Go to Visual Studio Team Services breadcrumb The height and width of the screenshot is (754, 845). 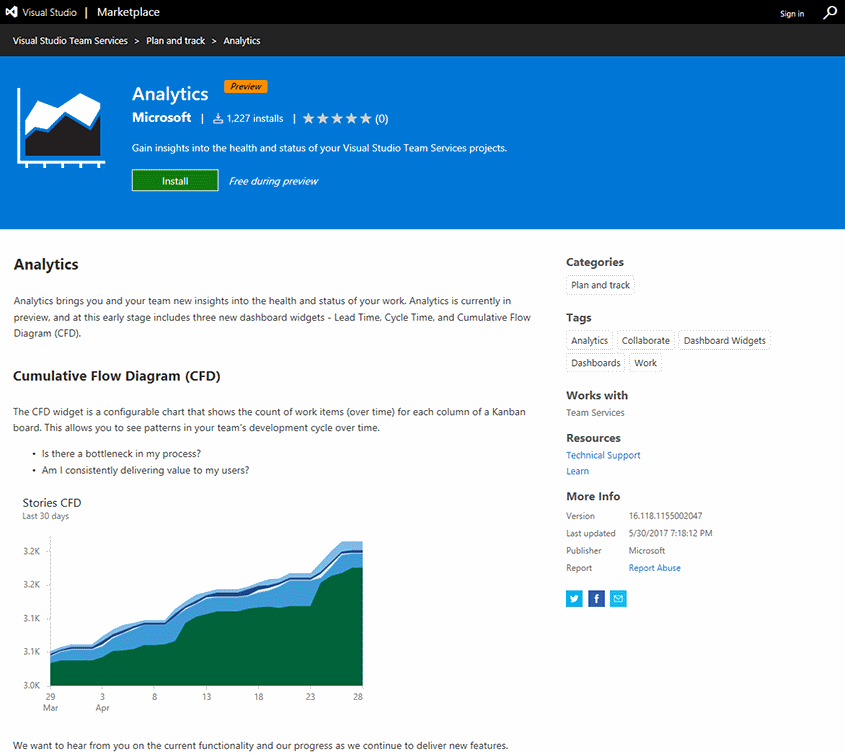(x=70, y=40)
